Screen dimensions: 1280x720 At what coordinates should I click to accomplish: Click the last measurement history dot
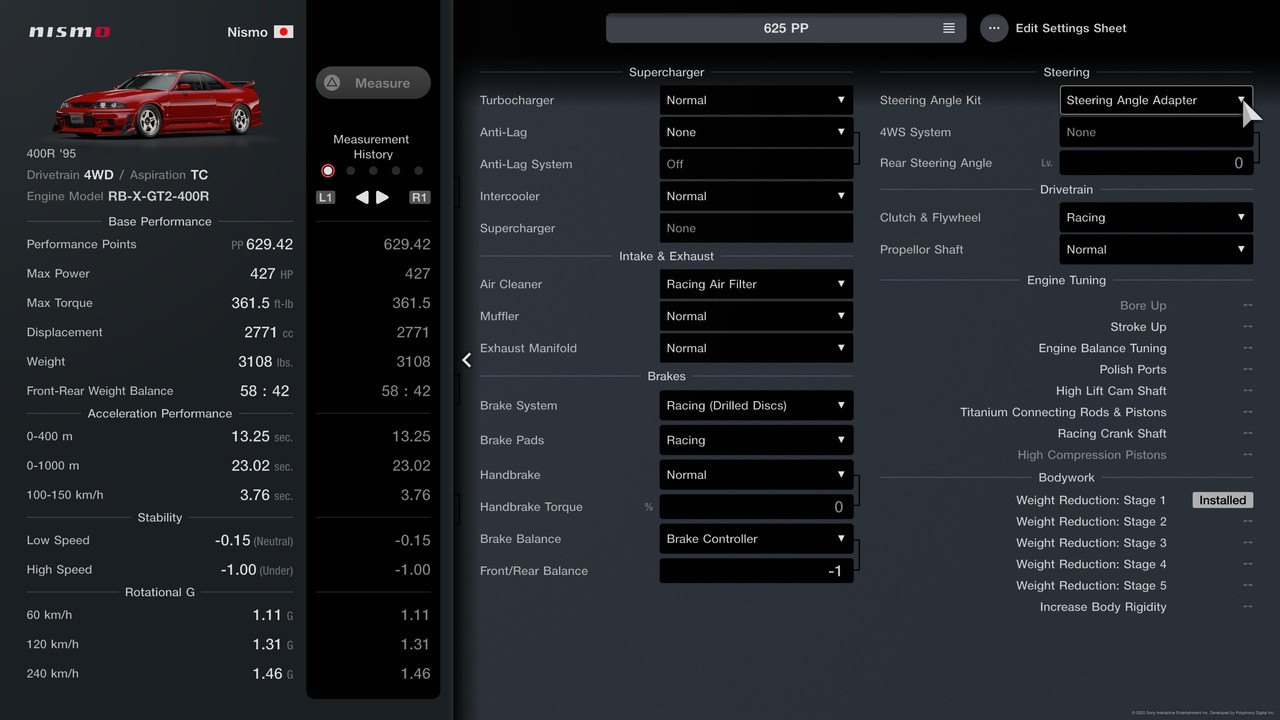click(x=418, y=171)
